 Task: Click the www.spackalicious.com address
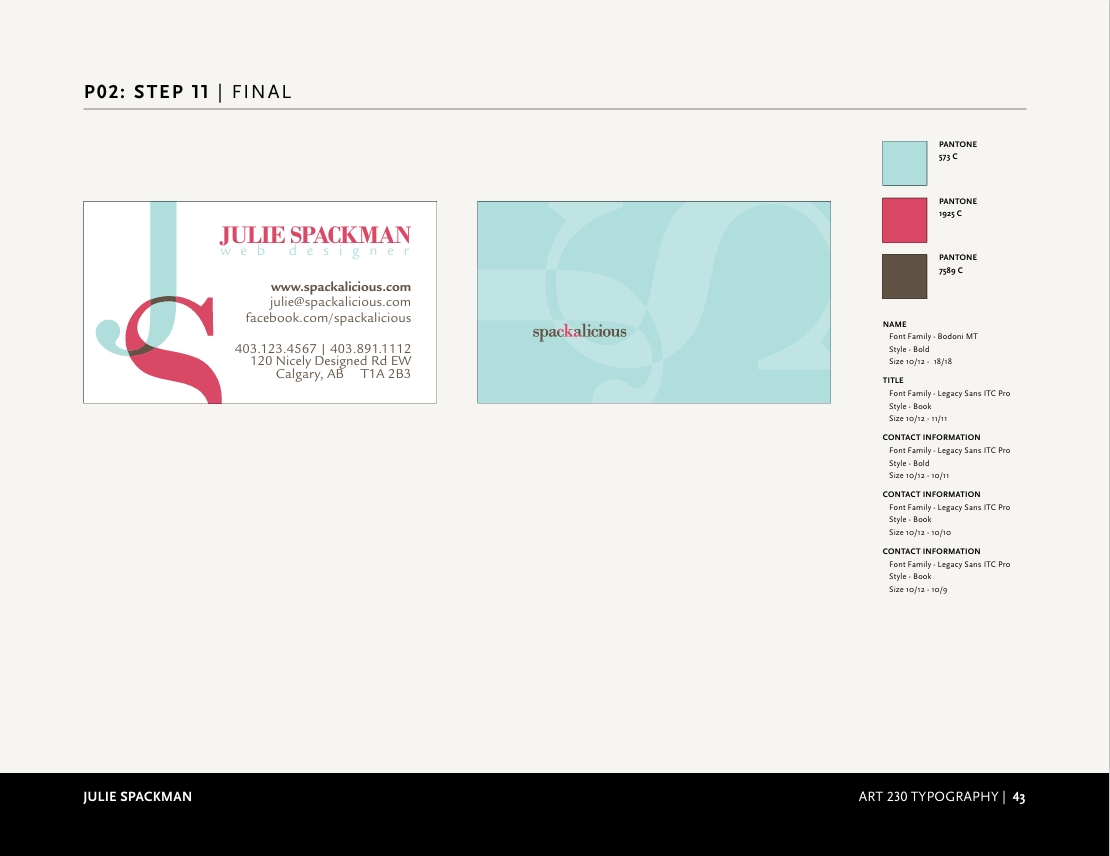(341, 287)
